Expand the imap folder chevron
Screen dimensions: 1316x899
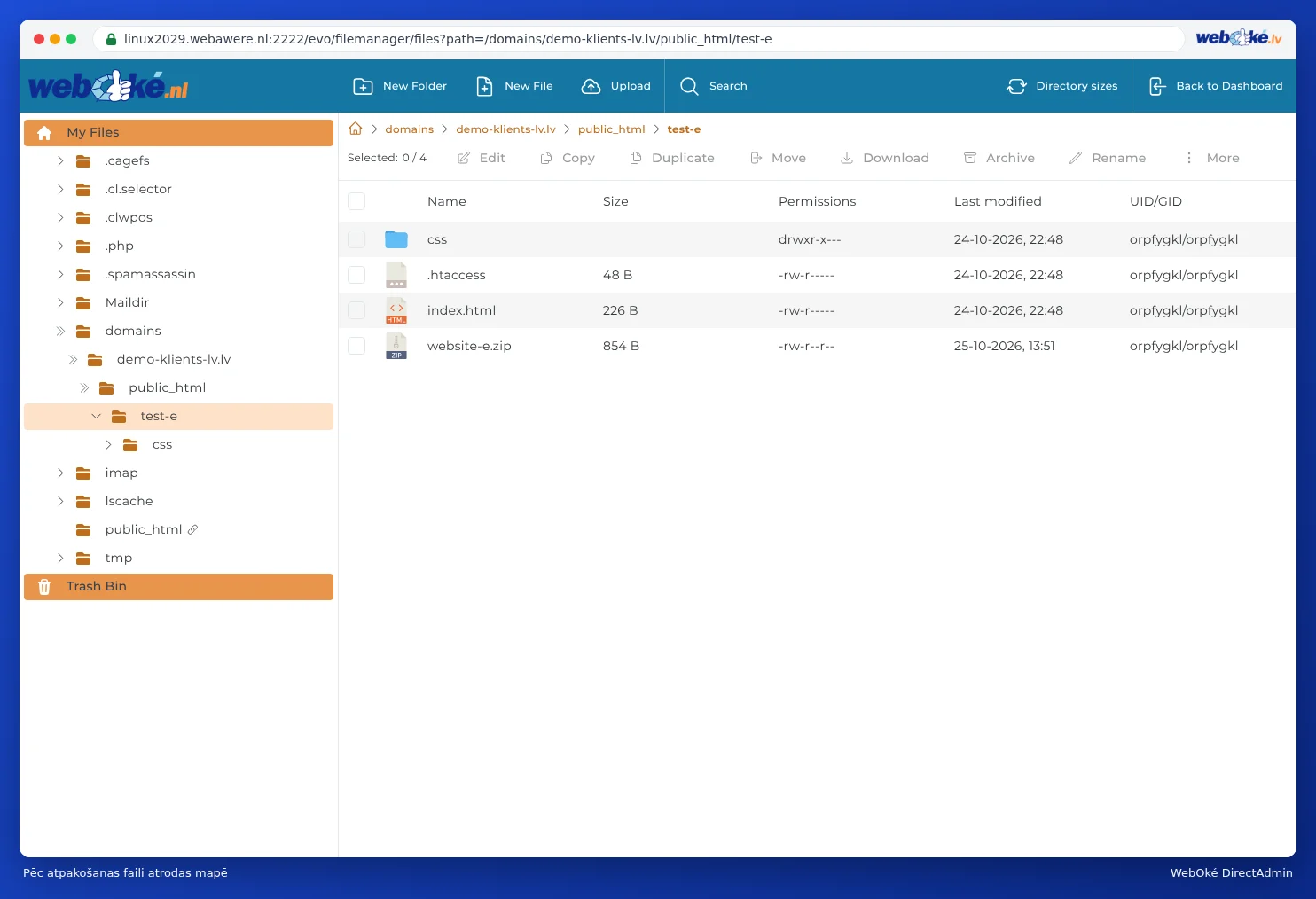tap(60, 473)
